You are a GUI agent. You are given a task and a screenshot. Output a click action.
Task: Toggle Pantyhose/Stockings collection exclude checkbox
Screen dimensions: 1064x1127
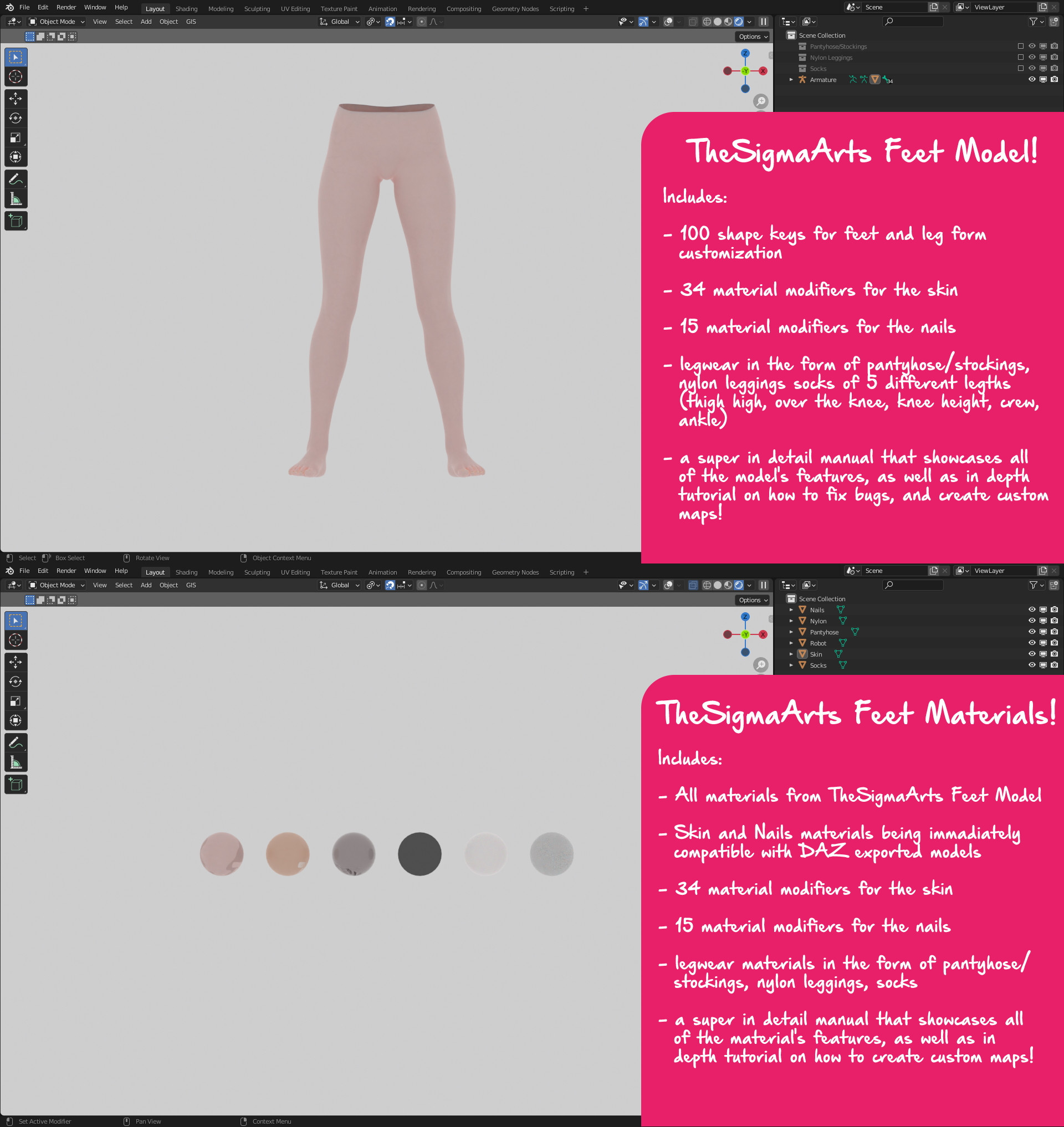tap(1021, 47)
